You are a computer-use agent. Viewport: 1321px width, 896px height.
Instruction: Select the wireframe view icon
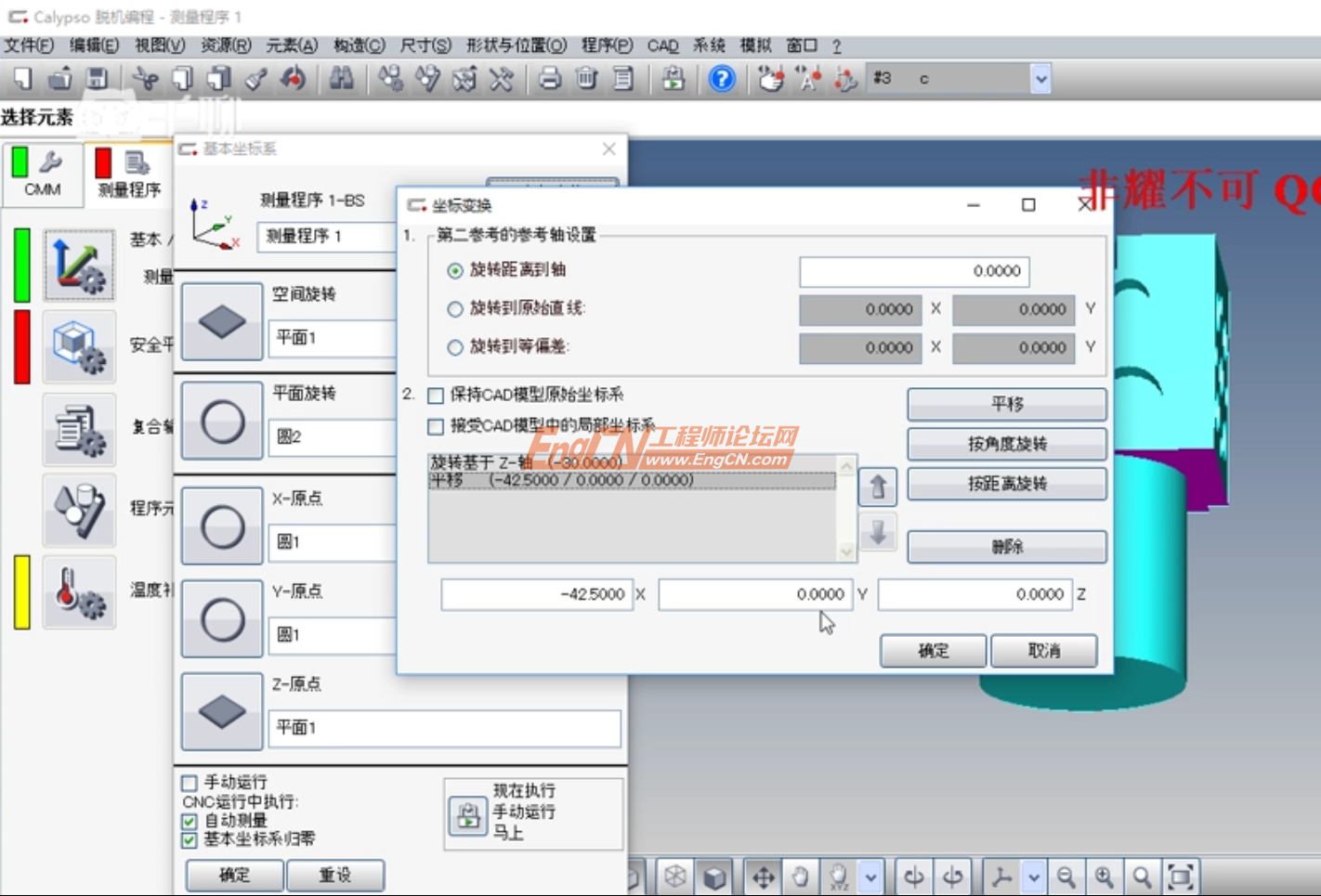[674, 876]
